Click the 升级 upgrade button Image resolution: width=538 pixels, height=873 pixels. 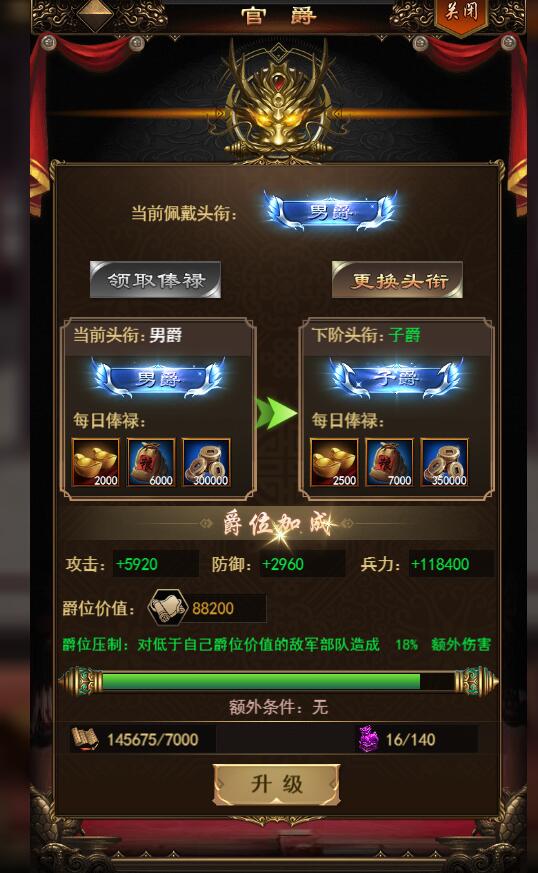pyautogui.click(x=276, y=784)
